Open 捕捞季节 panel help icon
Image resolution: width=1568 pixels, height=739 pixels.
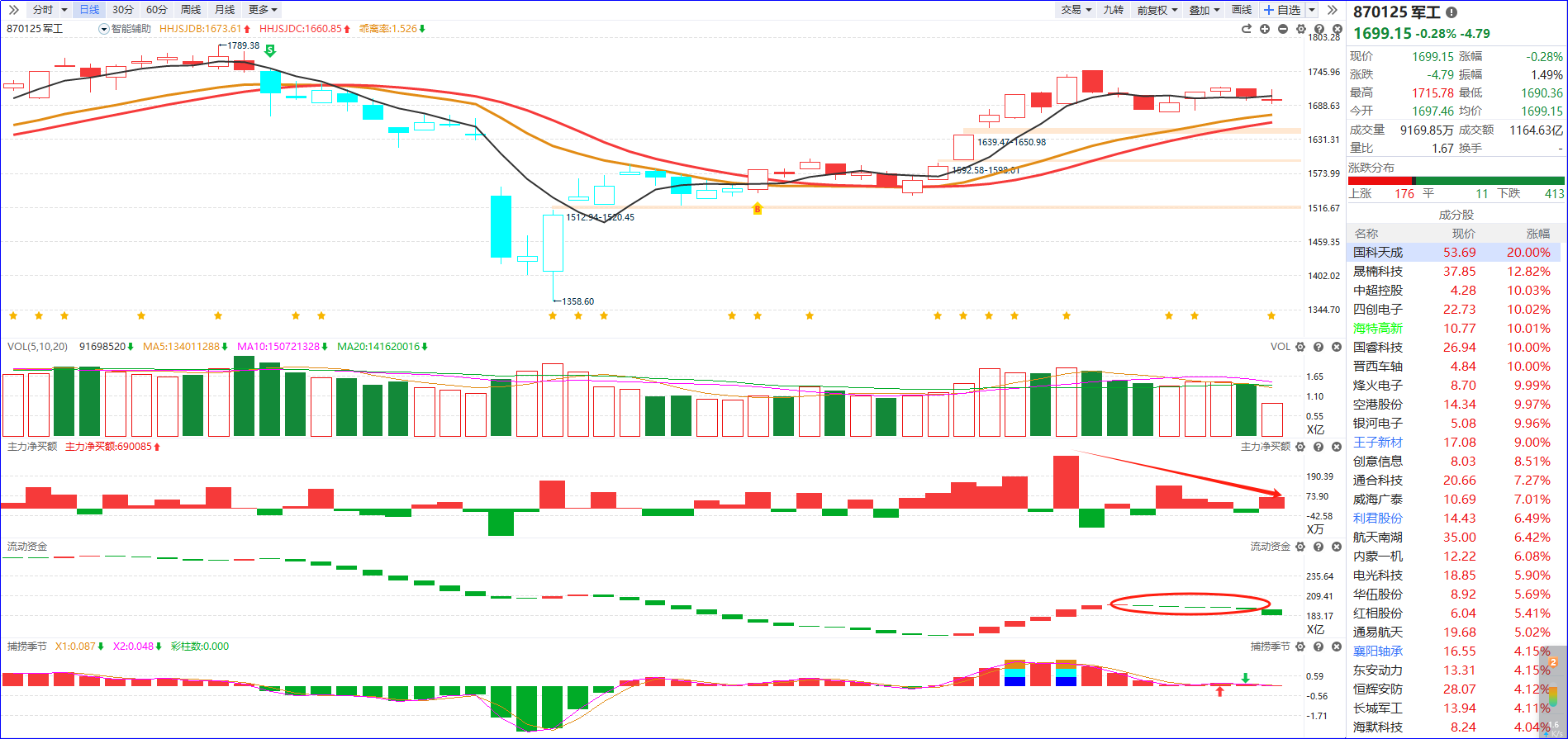1319,647
